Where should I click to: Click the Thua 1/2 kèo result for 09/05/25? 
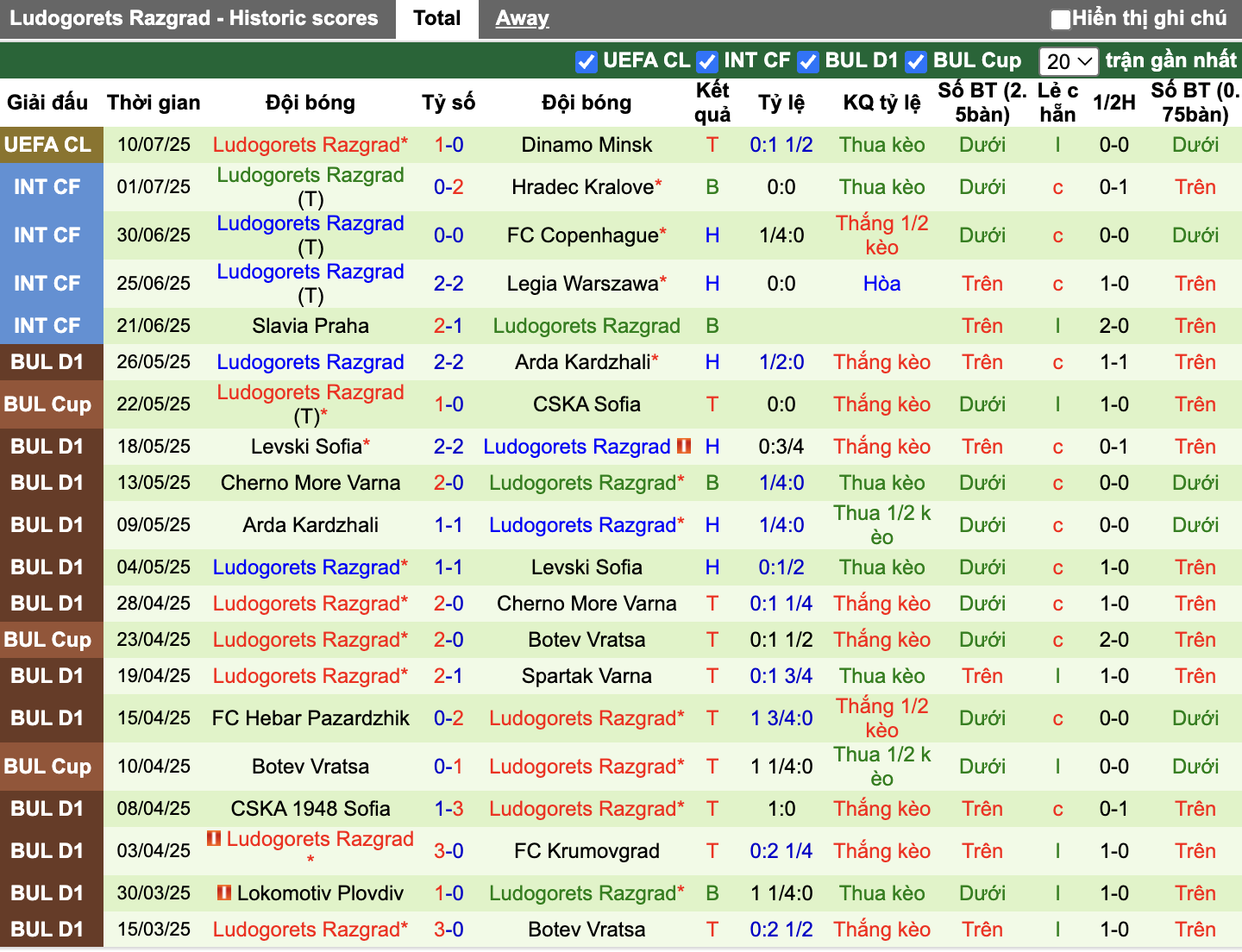[881, 525]
